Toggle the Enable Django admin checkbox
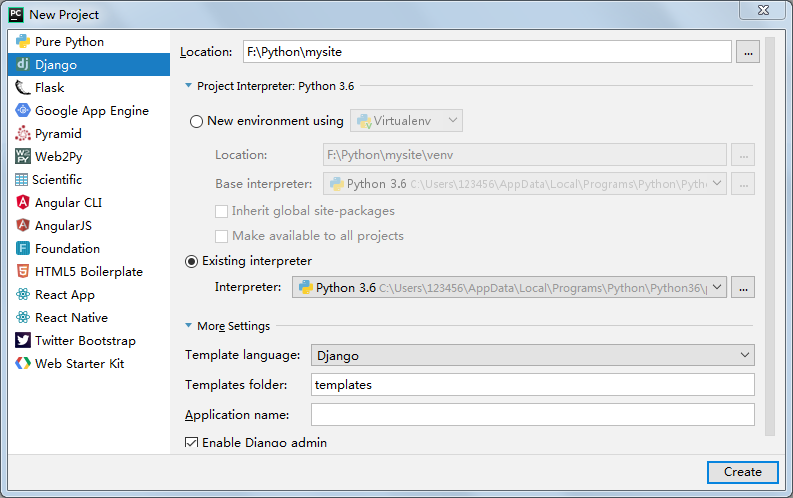Screen dimensions: 793x498 191,443
